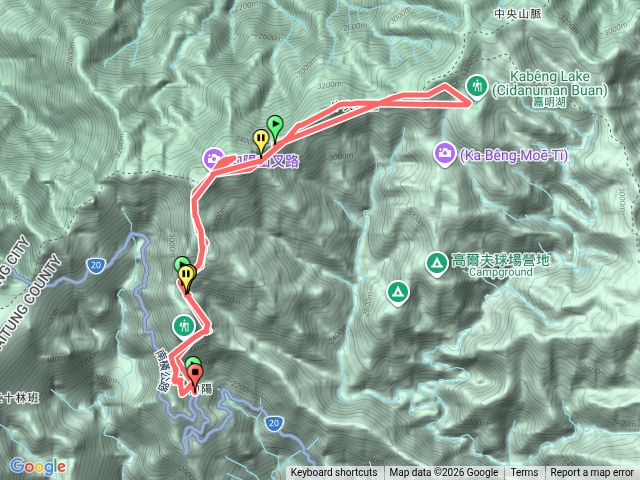Open the Google logo link
The height and width of the screenshot is (480, 640).
tap(37, 467)
